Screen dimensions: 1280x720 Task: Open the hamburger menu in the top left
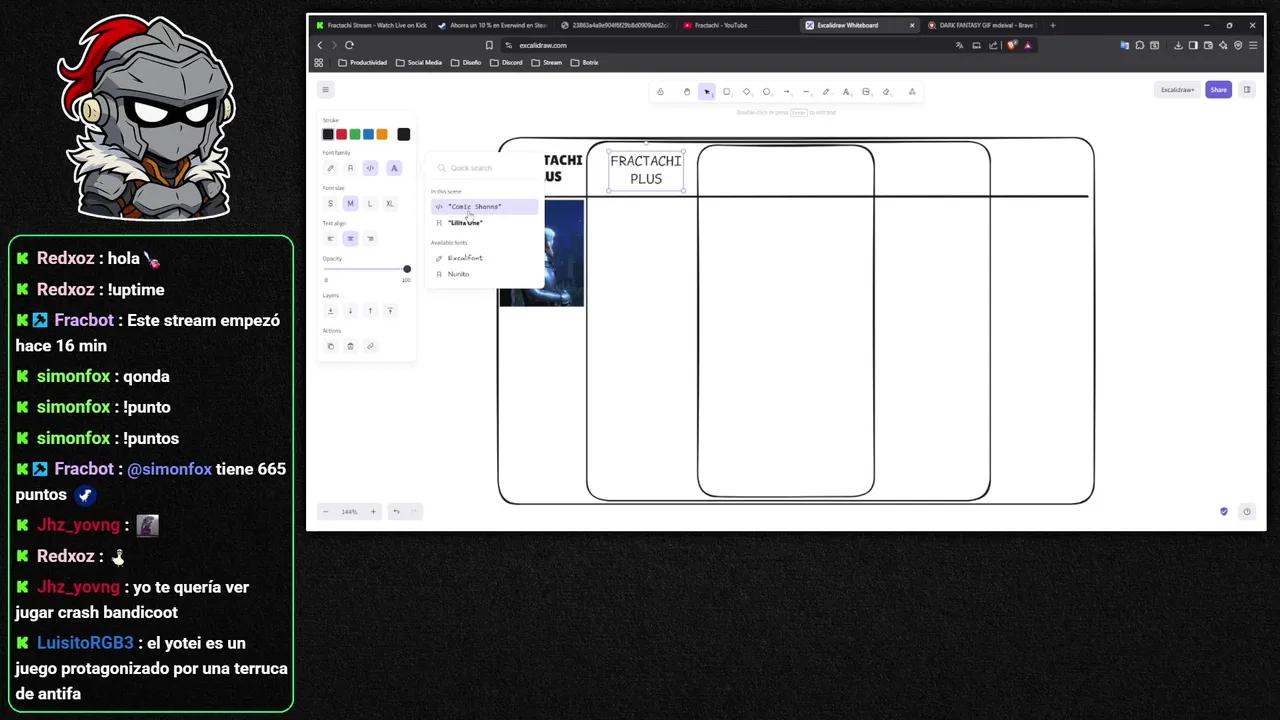point(325,89)
